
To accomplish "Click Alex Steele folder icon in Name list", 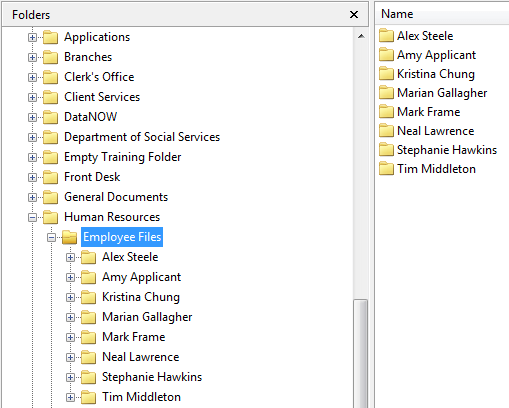I will (386, 35).
